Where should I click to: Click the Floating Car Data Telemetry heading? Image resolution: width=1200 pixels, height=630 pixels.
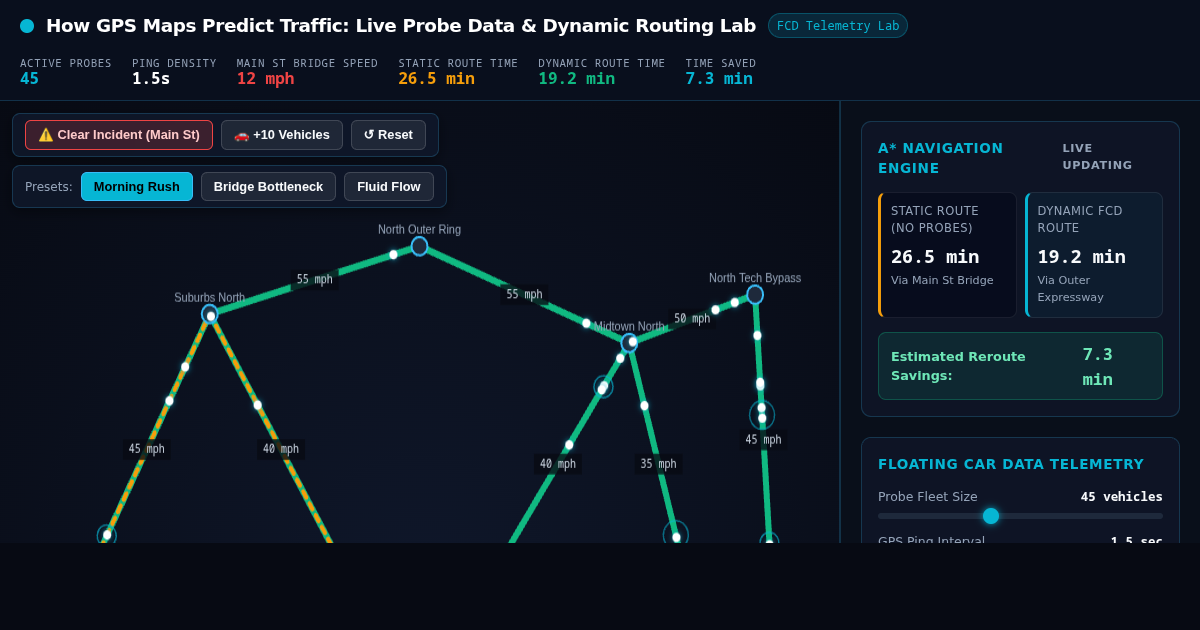click(1011, 464)
